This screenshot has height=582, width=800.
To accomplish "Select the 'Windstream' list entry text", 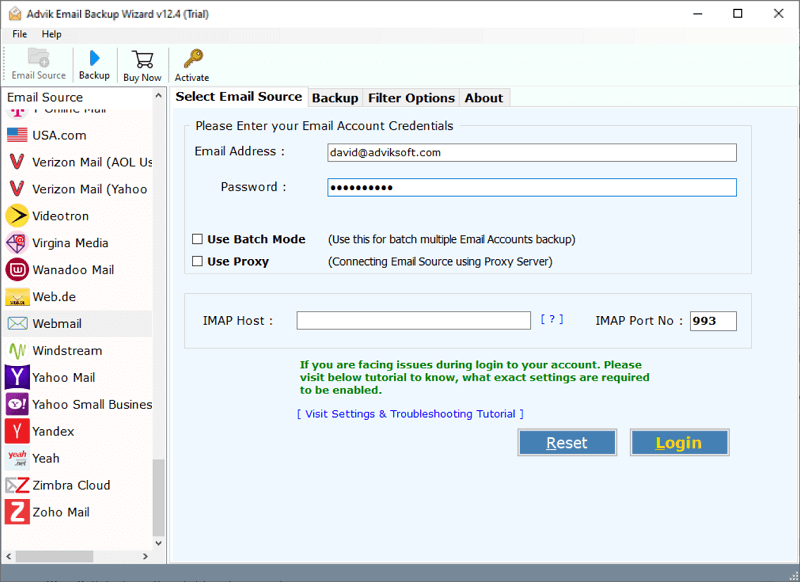I will [x=67, y=350].
